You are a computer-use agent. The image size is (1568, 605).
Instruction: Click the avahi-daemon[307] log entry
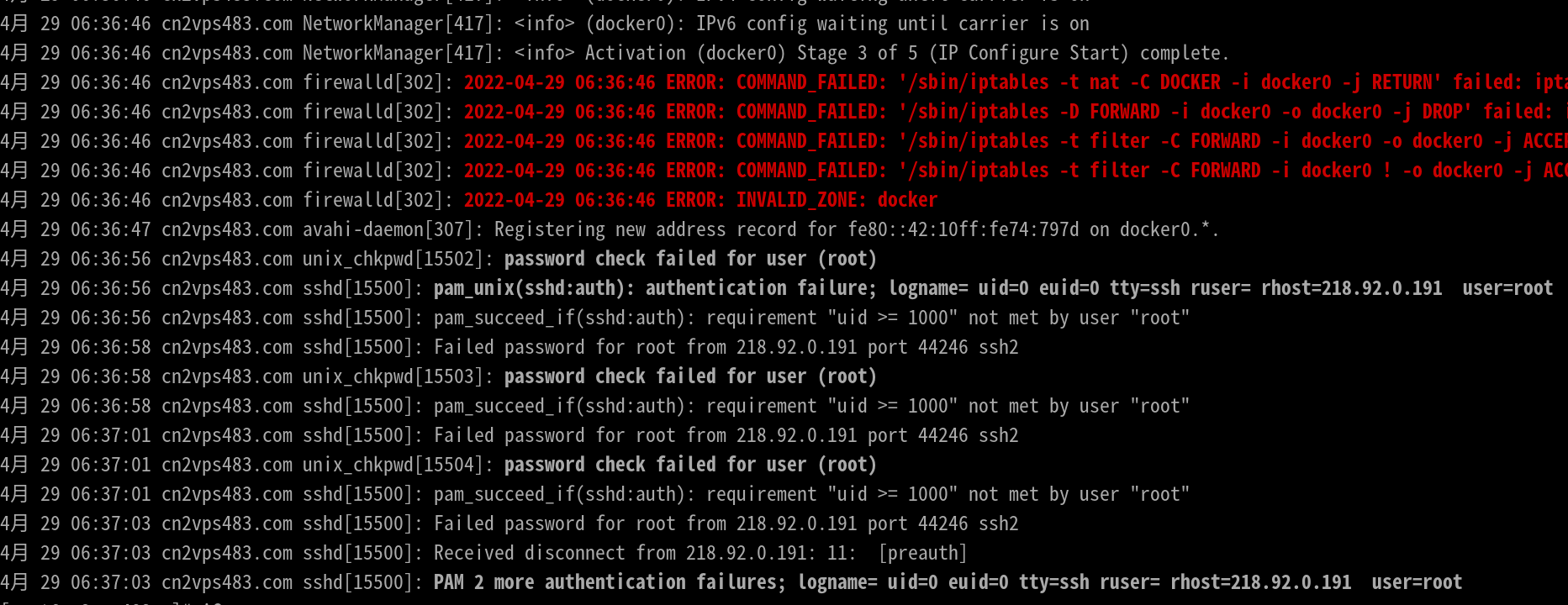[x=610, y=229]
